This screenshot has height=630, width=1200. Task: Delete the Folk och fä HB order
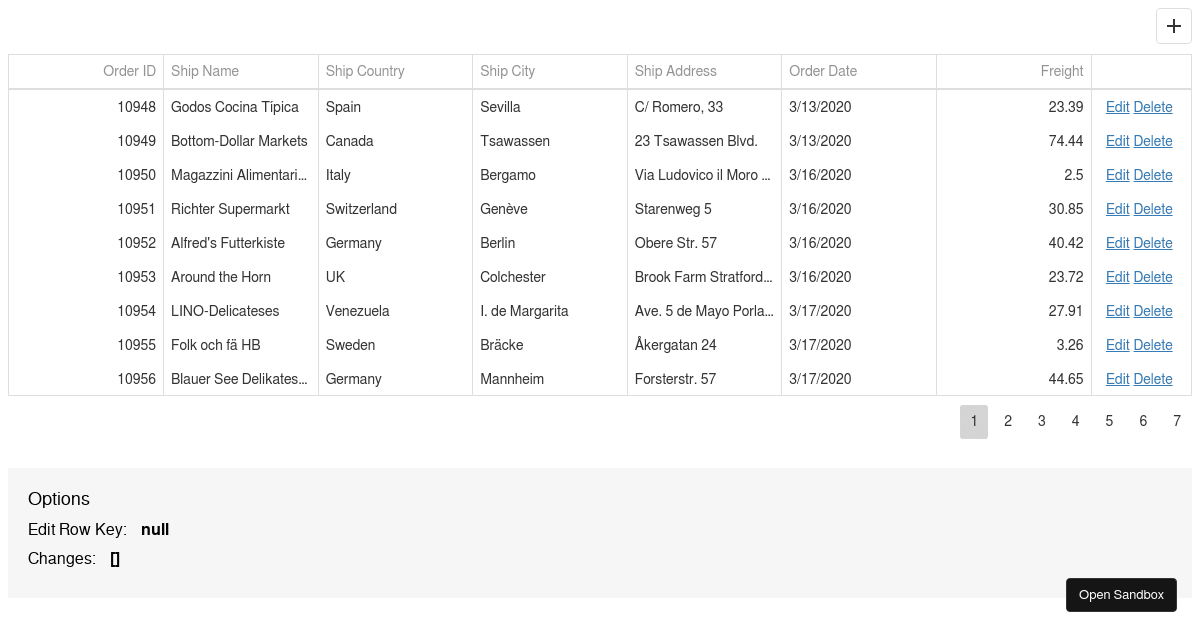[x=1153, y=345]
